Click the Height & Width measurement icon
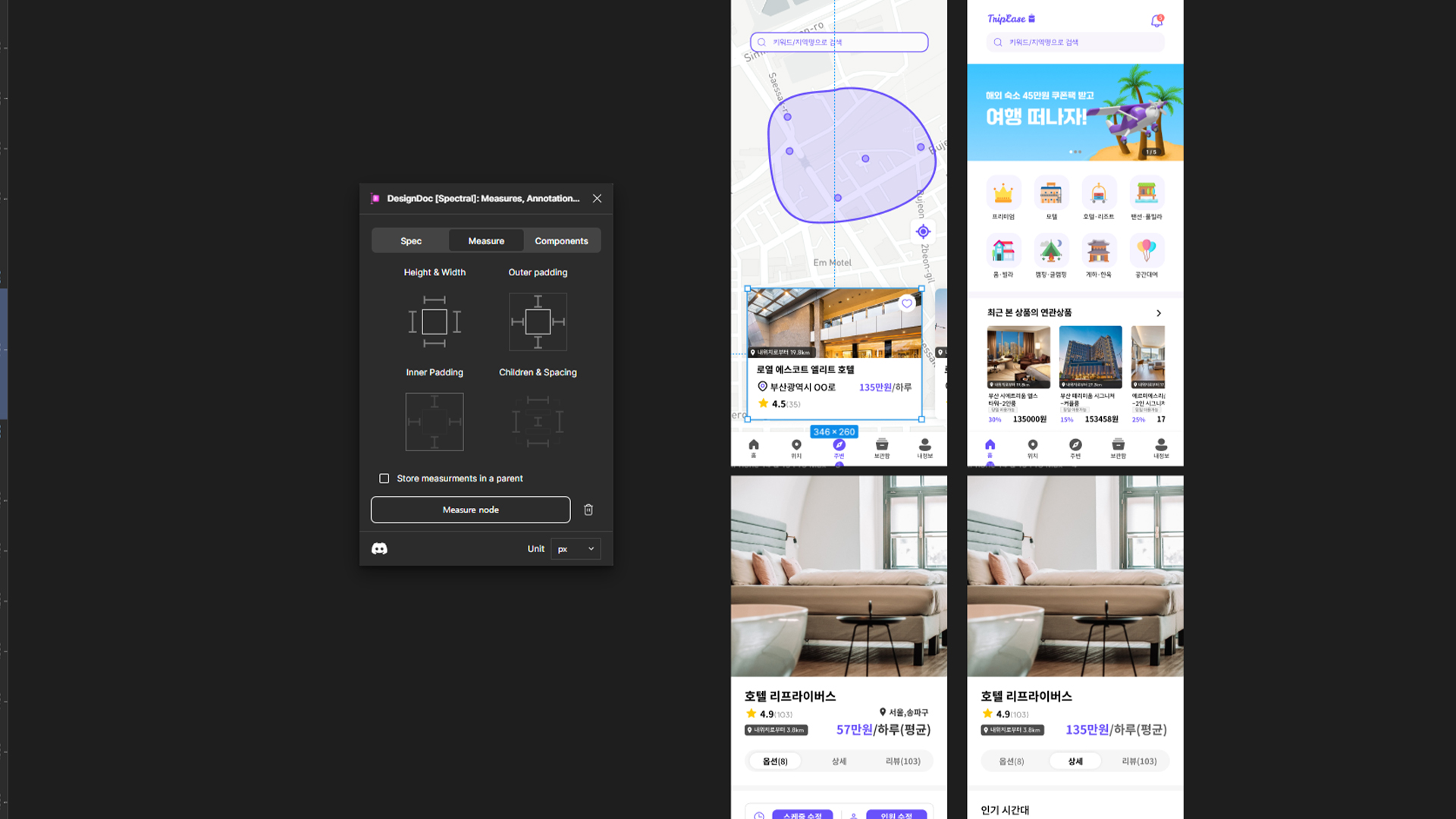This screenshot has width=1456, height=819. (435, 321)
